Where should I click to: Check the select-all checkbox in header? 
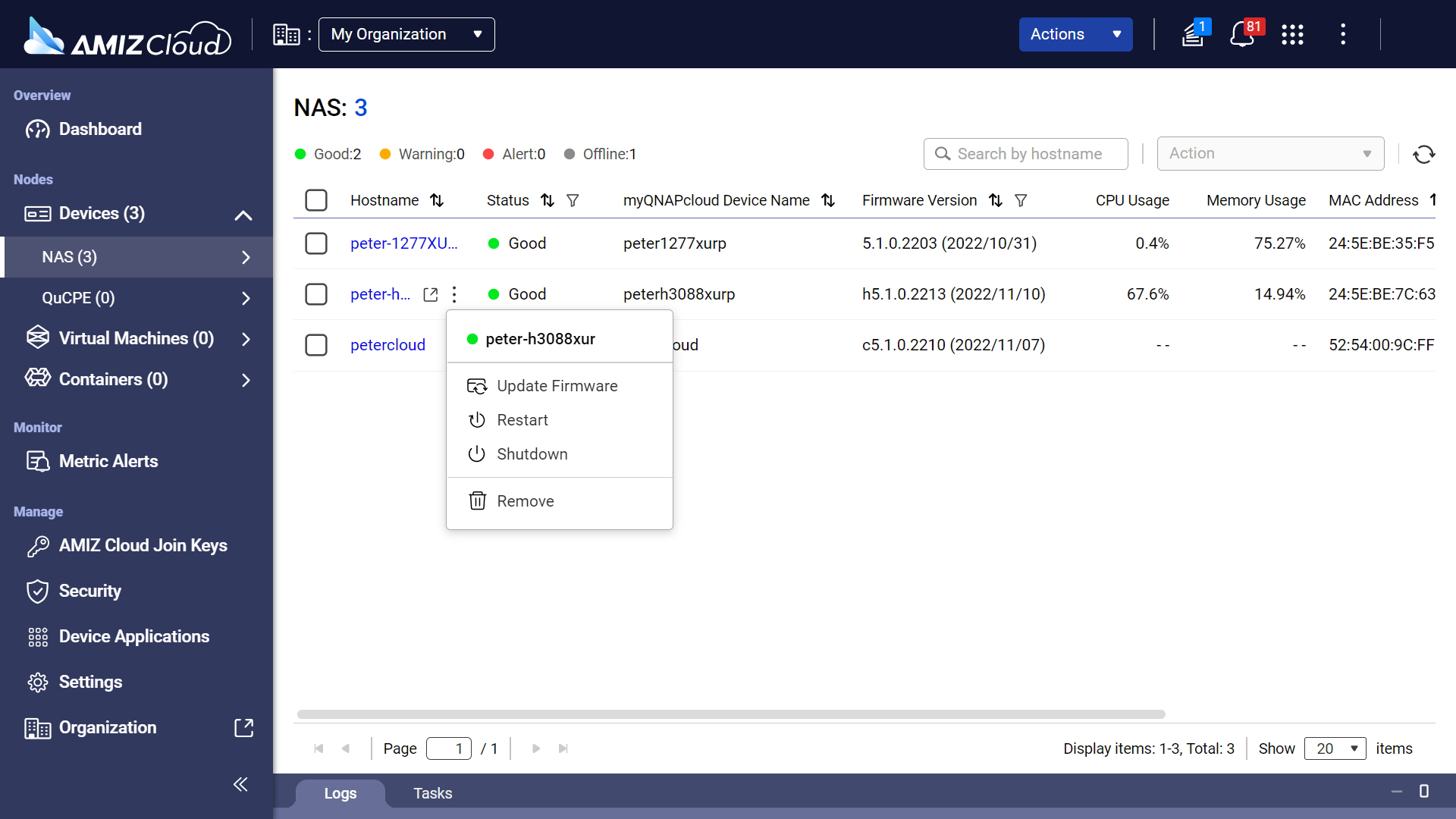316,200
